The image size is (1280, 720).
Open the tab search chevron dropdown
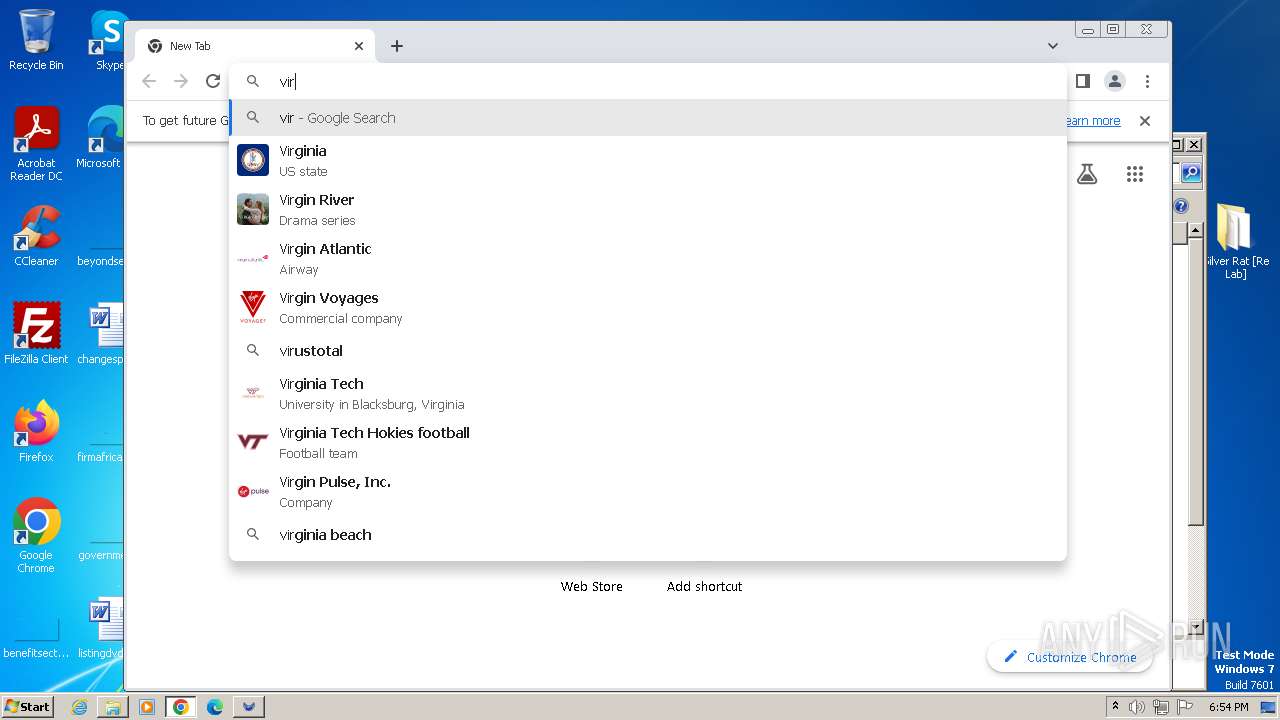(x=1053, y=46)
